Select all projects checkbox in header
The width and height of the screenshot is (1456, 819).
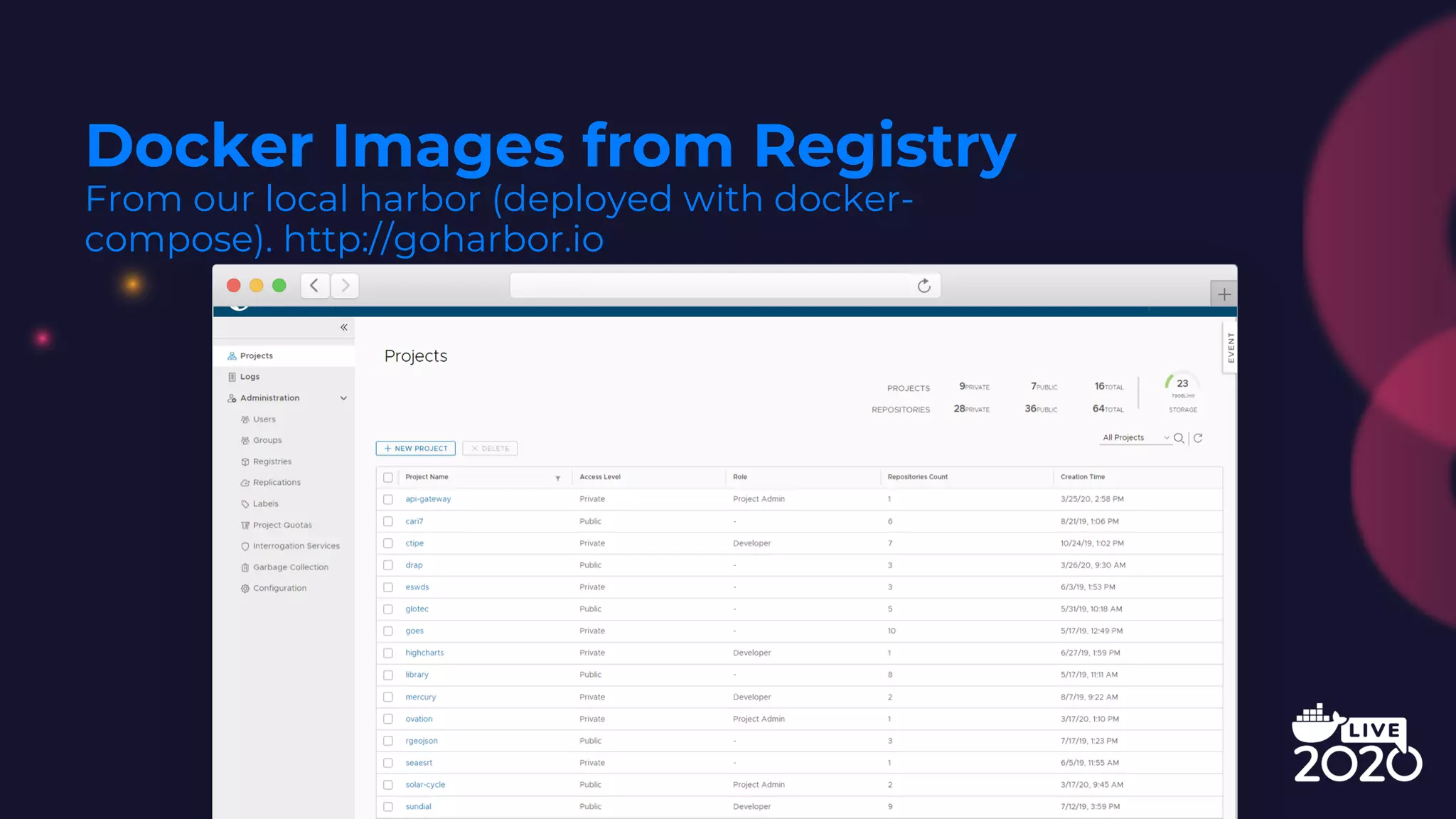388,478
